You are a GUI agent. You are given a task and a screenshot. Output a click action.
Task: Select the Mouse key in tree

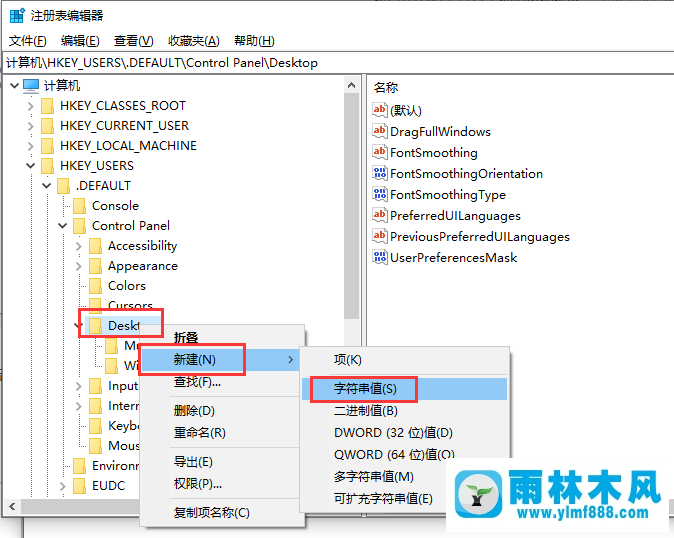click(x=123, y=446)
